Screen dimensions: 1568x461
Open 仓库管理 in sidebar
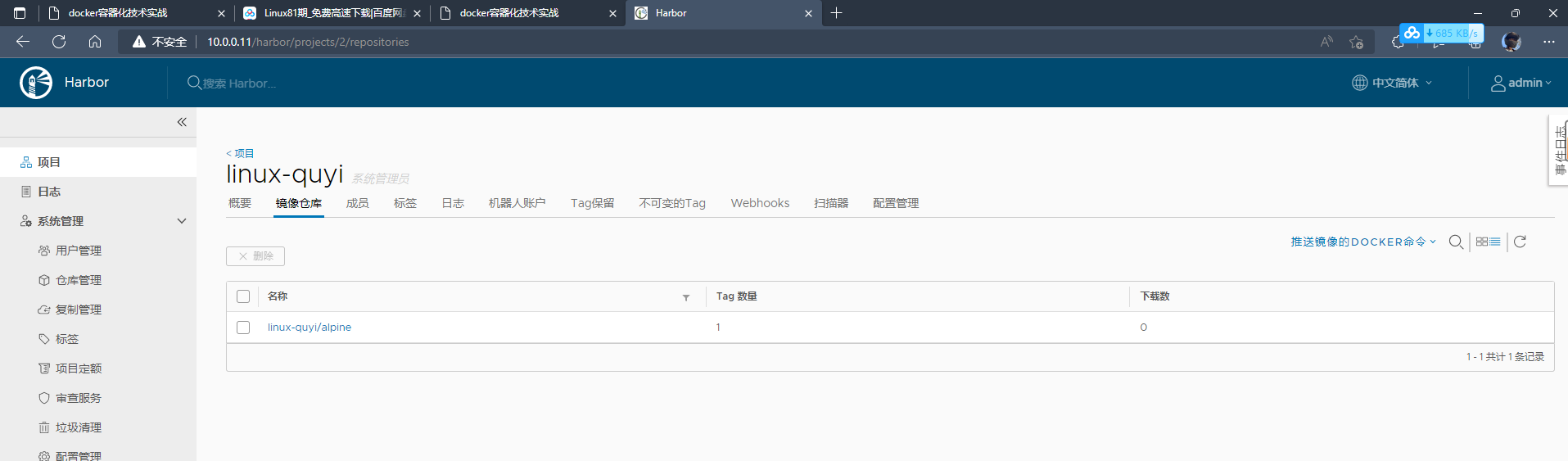coord(79,280)
